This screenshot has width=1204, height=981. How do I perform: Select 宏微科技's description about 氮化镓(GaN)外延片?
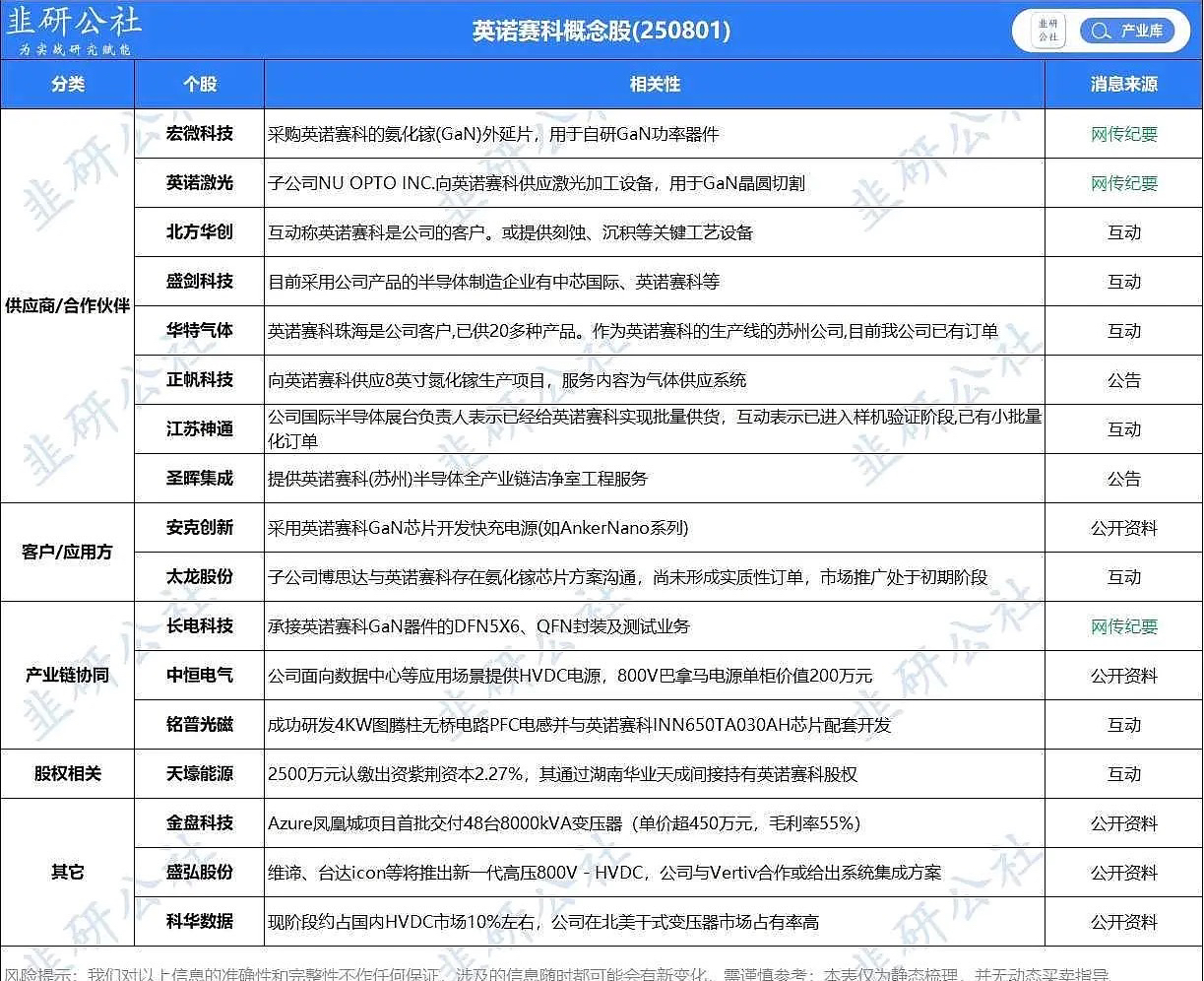(x=493, y=134)
